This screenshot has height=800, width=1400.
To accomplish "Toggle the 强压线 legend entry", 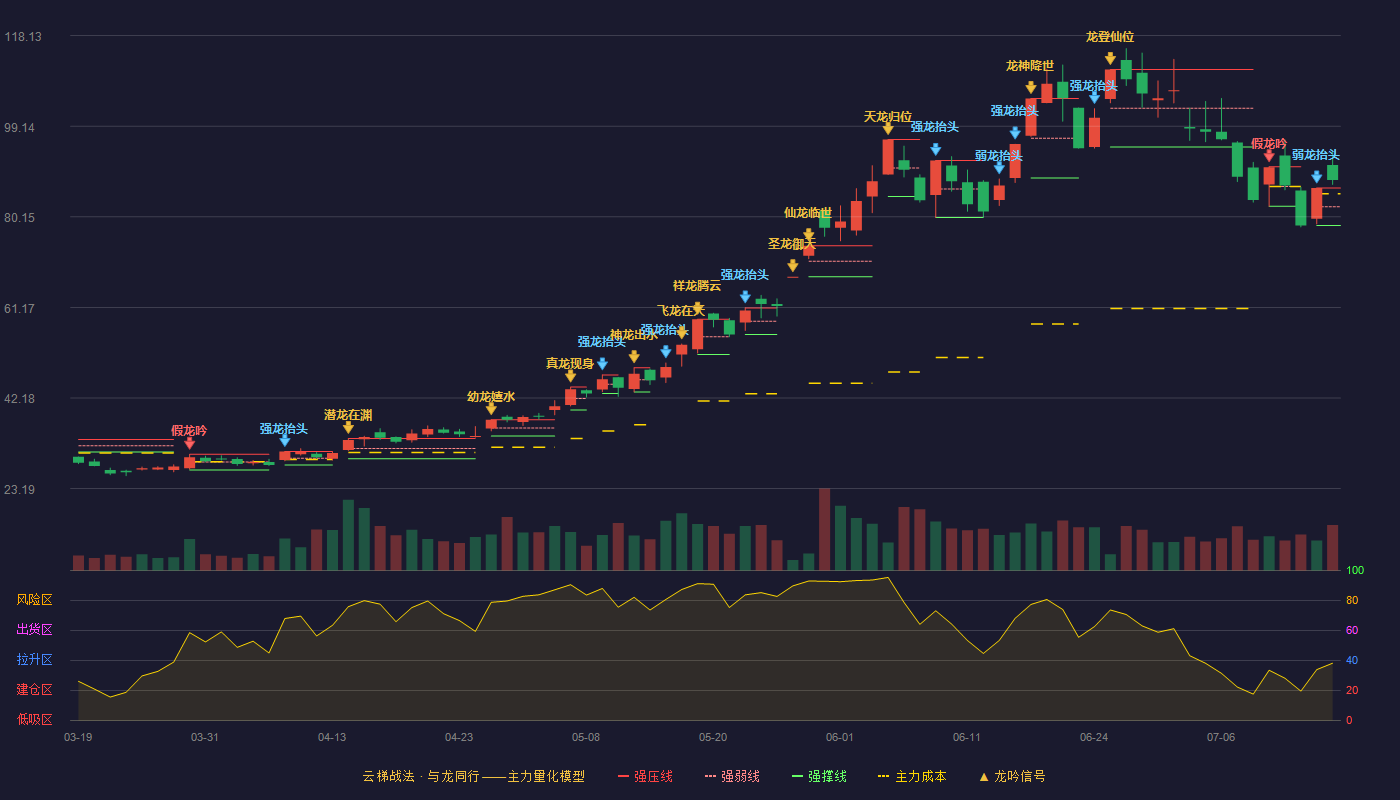I will pyautogui.click(x=645, y=776).
